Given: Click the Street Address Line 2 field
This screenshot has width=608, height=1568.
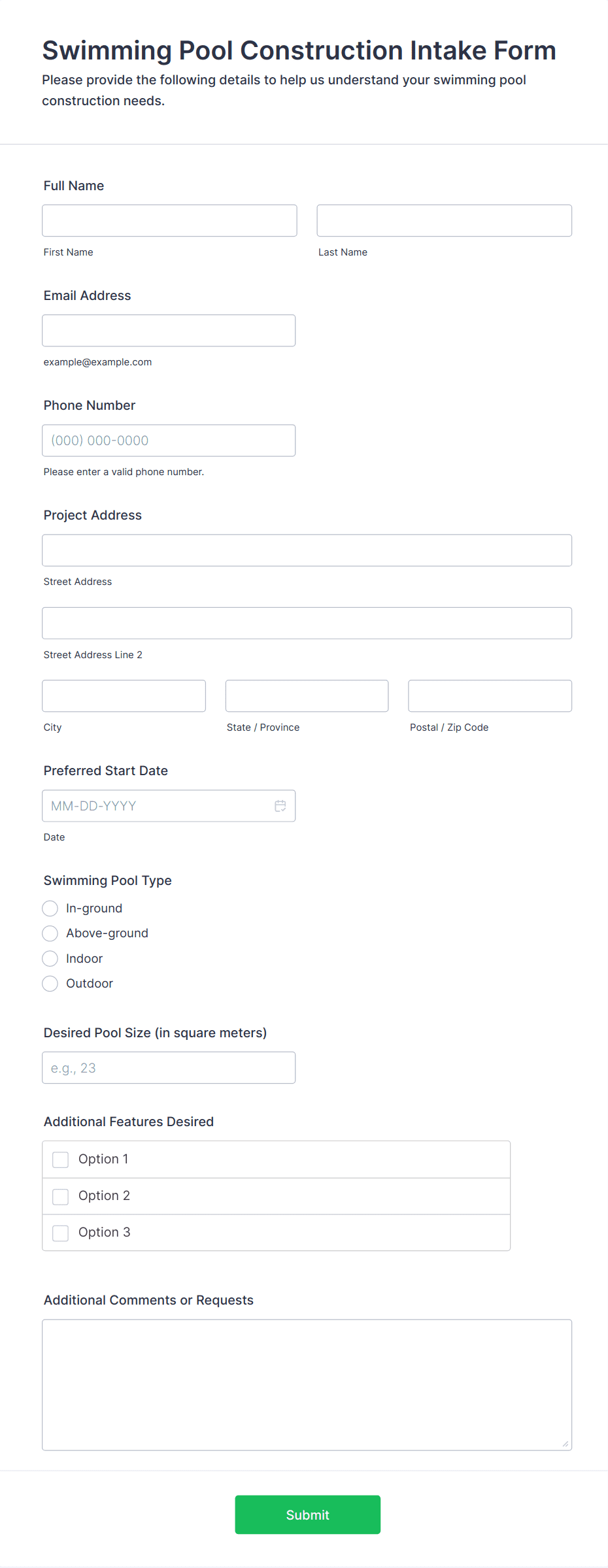Looking at the screenshot, I should 307,624.
